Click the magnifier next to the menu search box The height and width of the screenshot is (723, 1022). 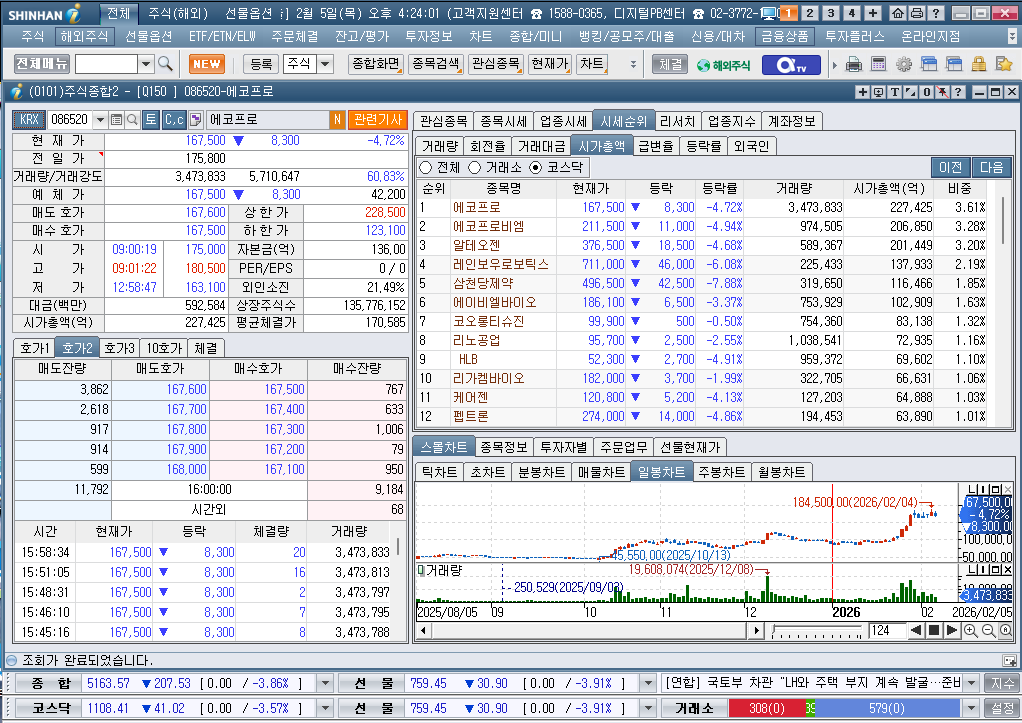[x=166, y=64]
